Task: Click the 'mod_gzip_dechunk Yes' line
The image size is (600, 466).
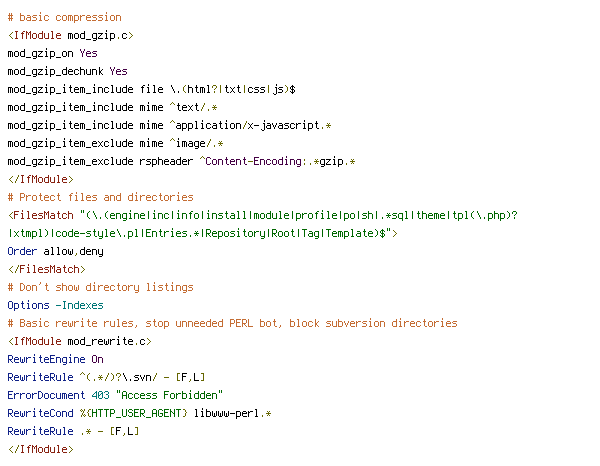Action: point(67,72)
